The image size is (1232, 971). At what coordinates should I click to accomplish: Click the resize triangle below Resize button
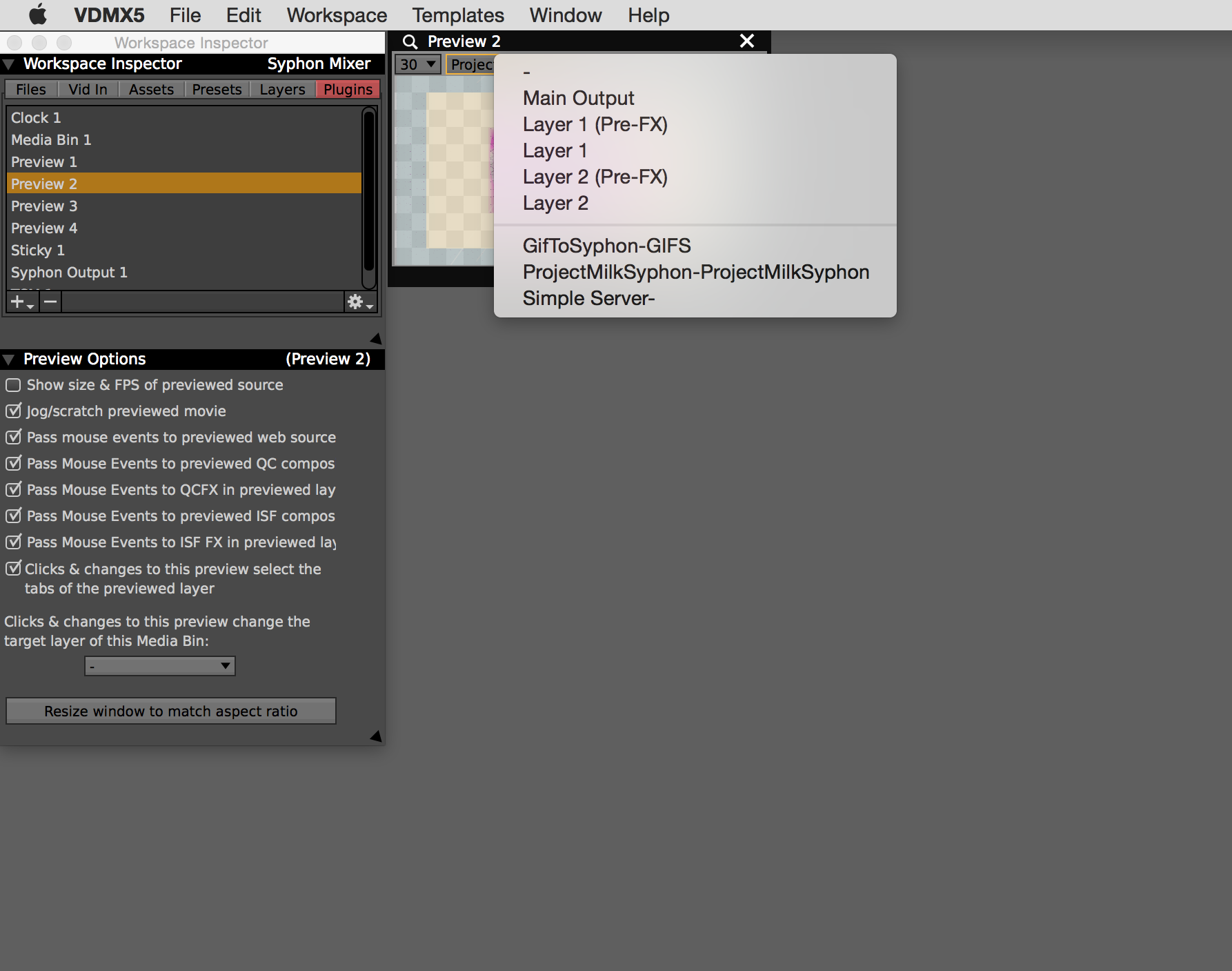(x=376, y=736)
